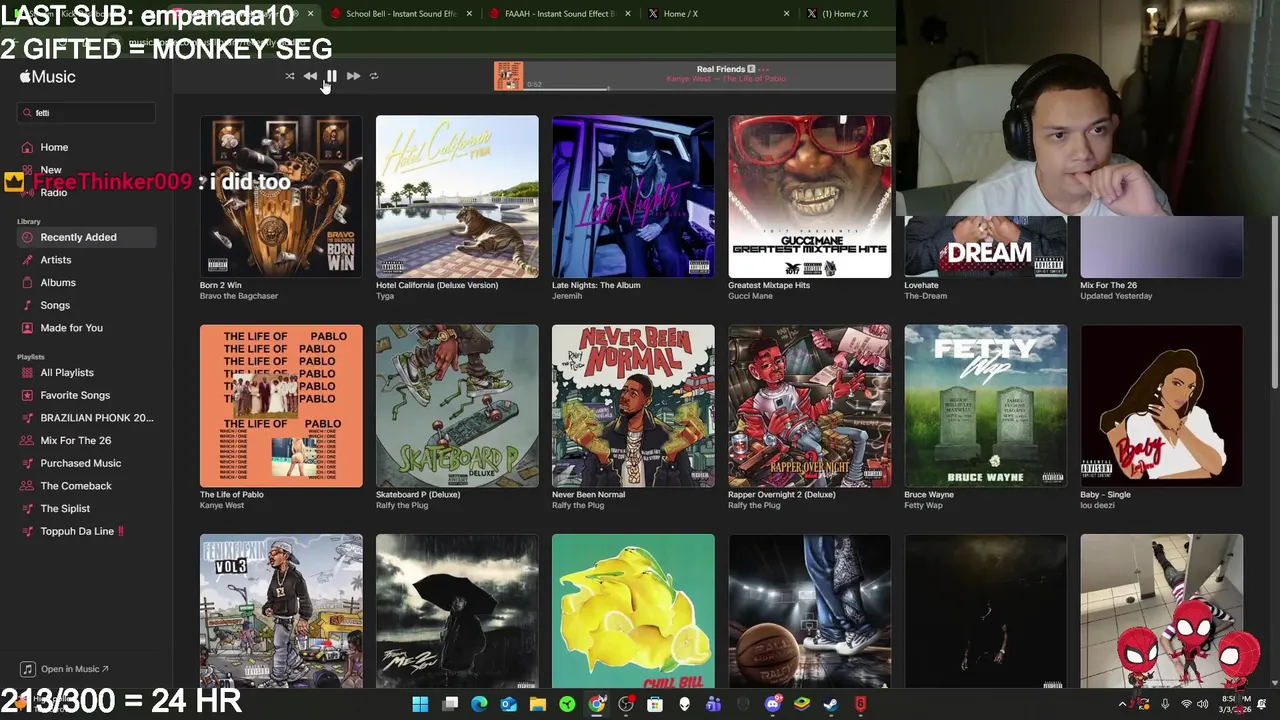Screen dimensions: 1280x720
Task: Open the yellow Chill Bill album cover
Action: pyautogui.click(x=633, y=611)
